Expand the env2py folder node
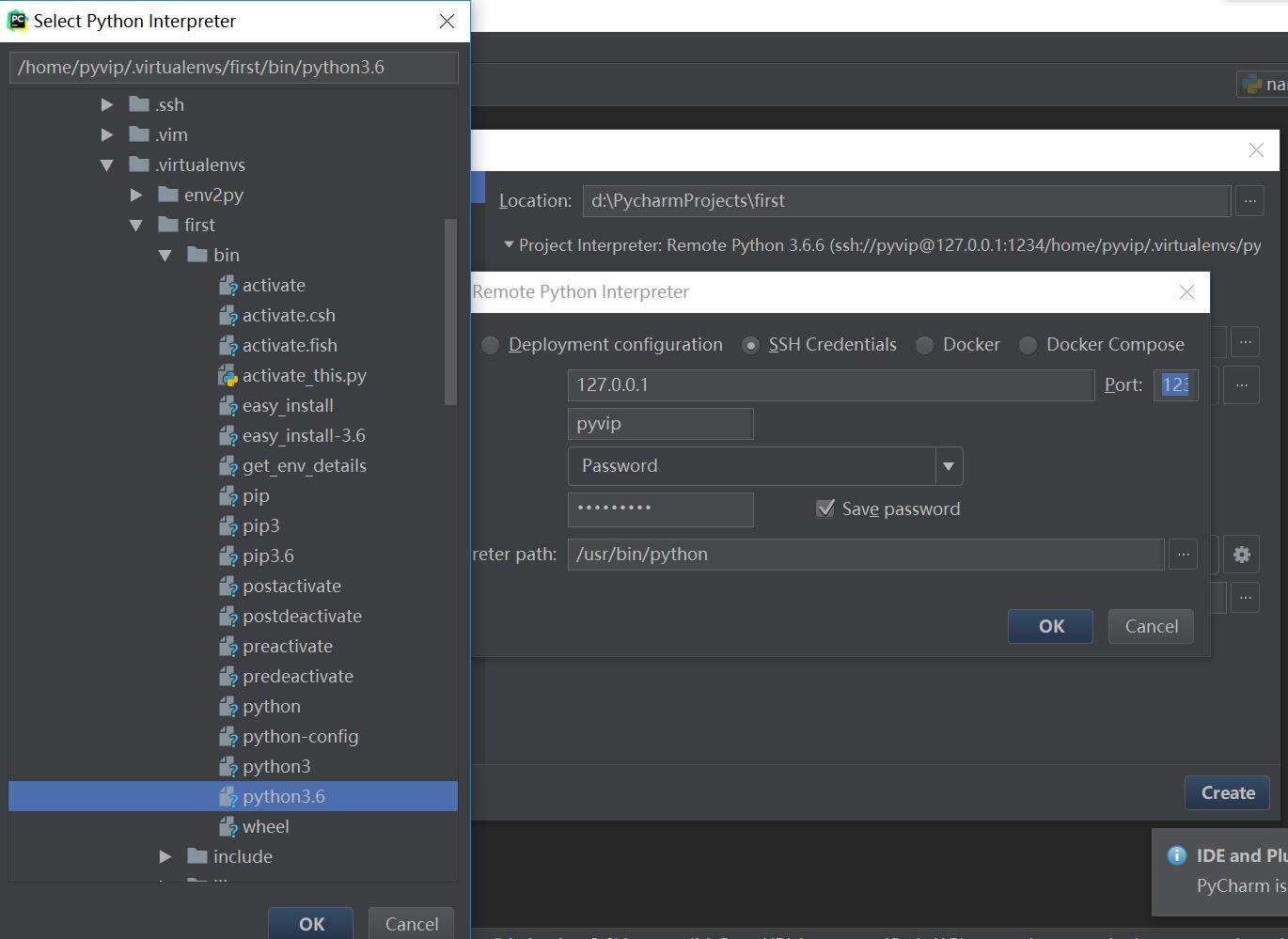The width and height of the screenshot is (1288, 939). pyautogui.click(x=136, y=195)
